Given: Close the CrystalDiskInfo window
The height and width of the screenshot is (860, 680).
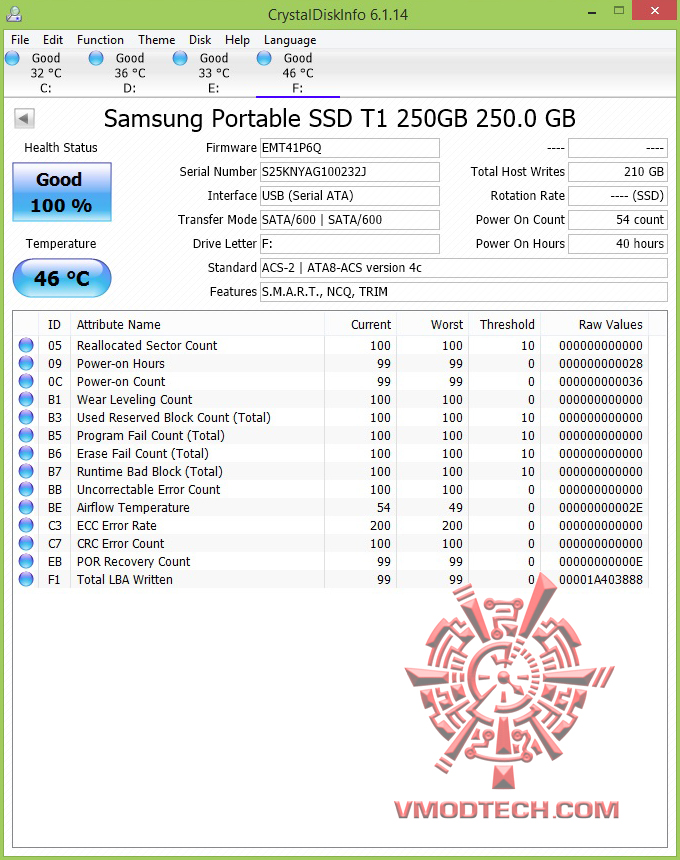Looking at the screenshot, I should pos(655,10).
